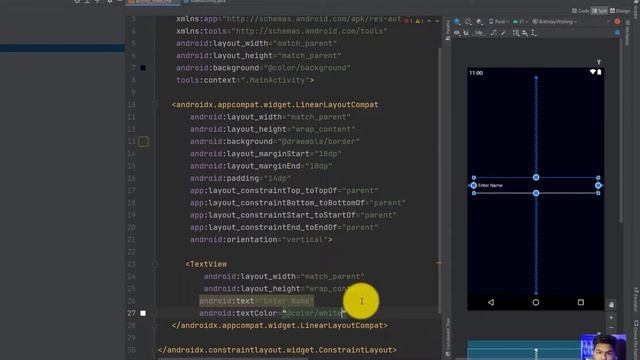Image resolution: width=640 pixels, height=360 pixels.
Task: Click the preview home circle button
Action: point(536,302)
